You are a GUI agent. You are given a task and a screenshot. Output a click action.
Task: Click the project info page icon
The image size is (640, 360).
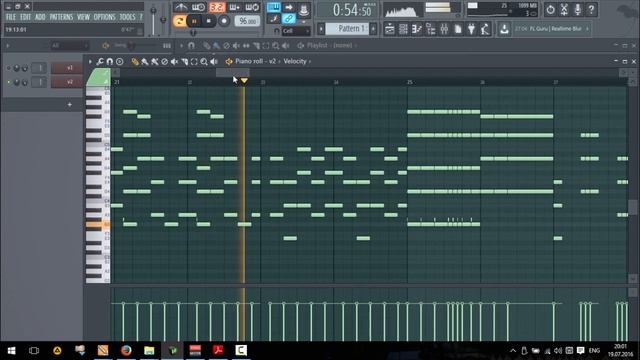pyautogui.click(x=458, y=29)
